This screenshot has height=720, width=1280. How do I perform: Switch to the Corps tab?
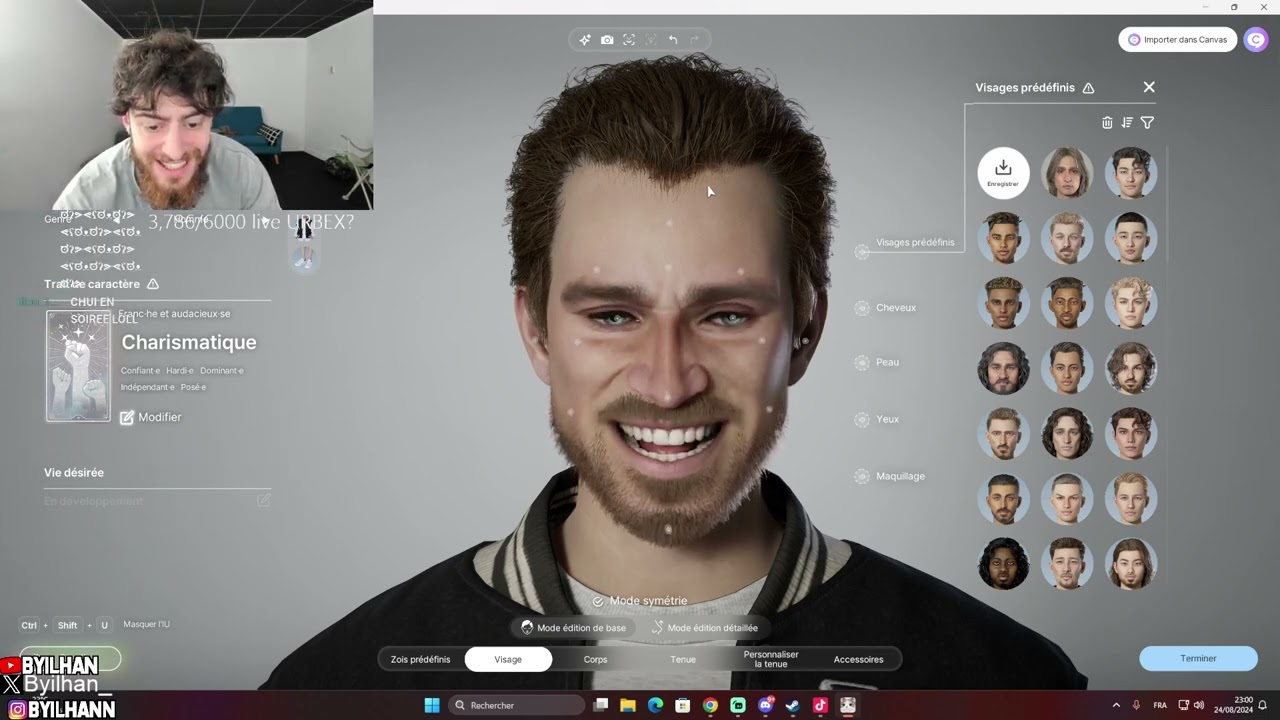click(x=595, y=659)
